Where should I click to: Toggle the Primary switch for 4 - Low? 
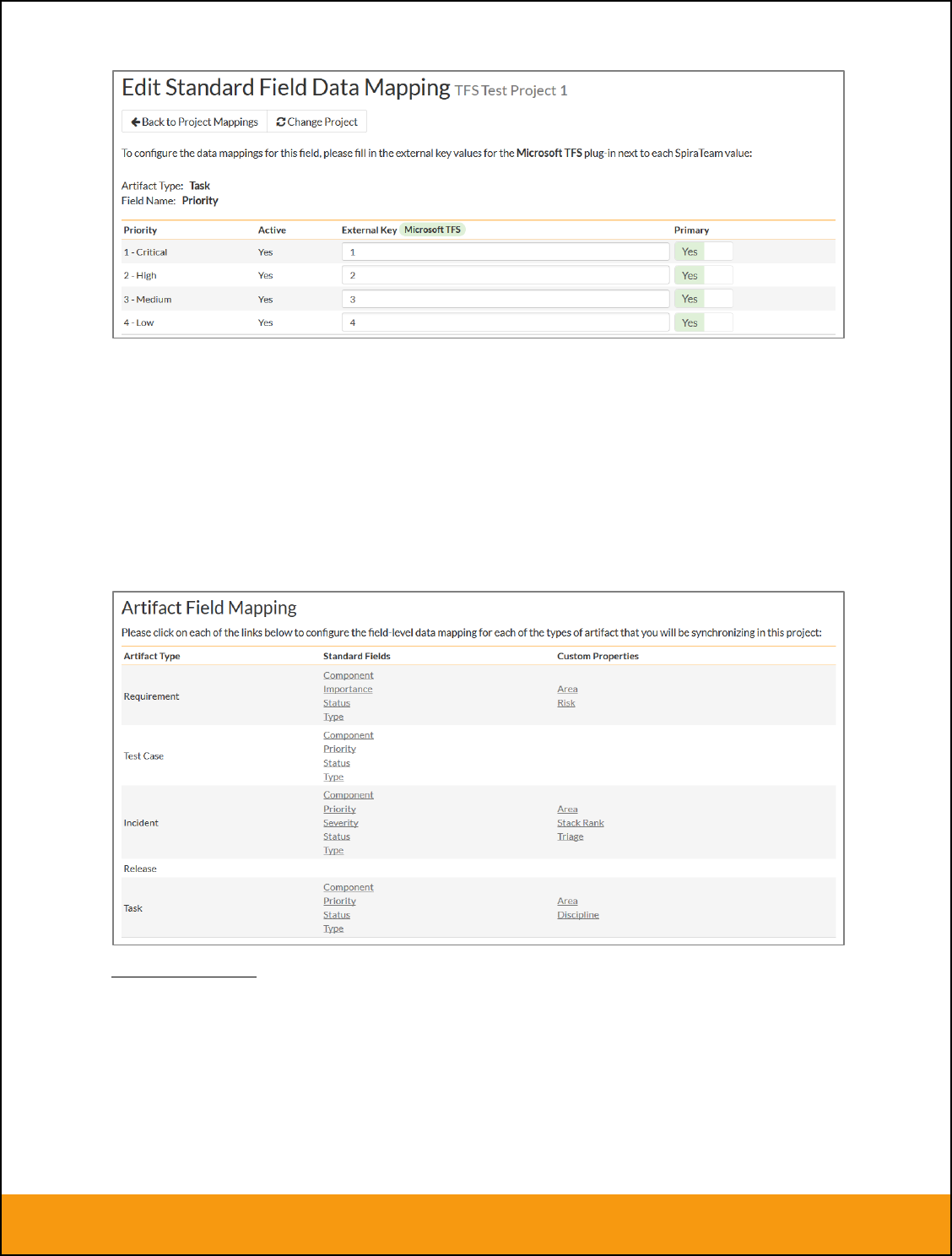[703, 322]
